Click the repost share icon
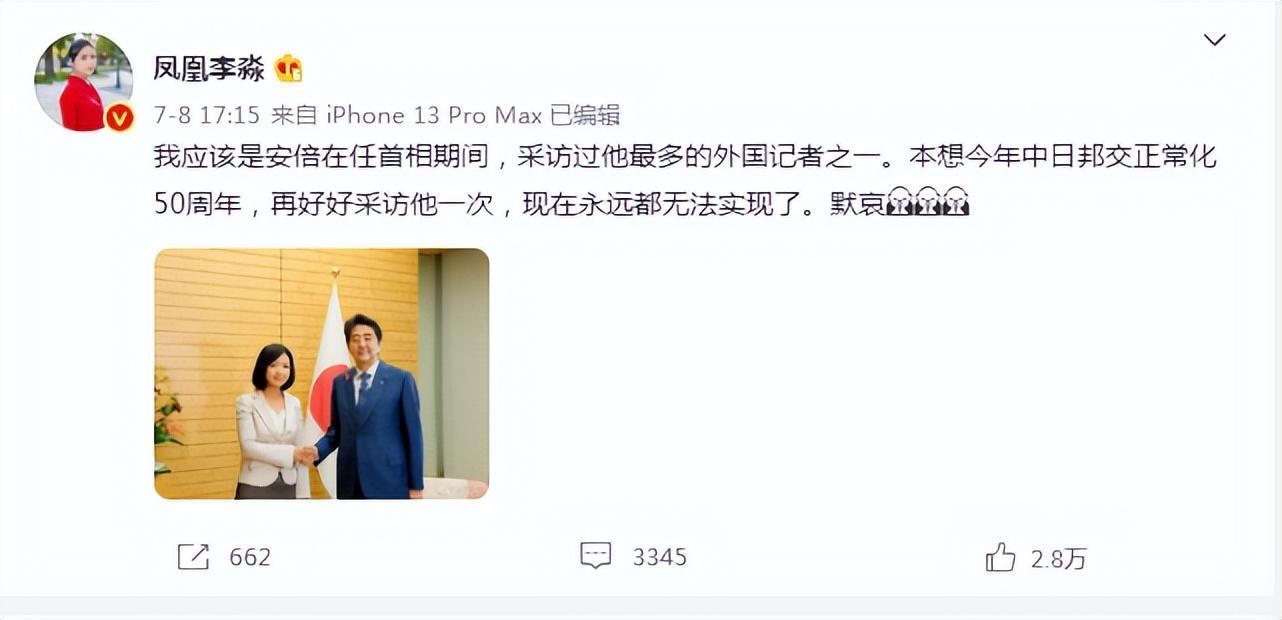Image resolution: width=1282 pixels, height=620 pixels. point(193,557)
